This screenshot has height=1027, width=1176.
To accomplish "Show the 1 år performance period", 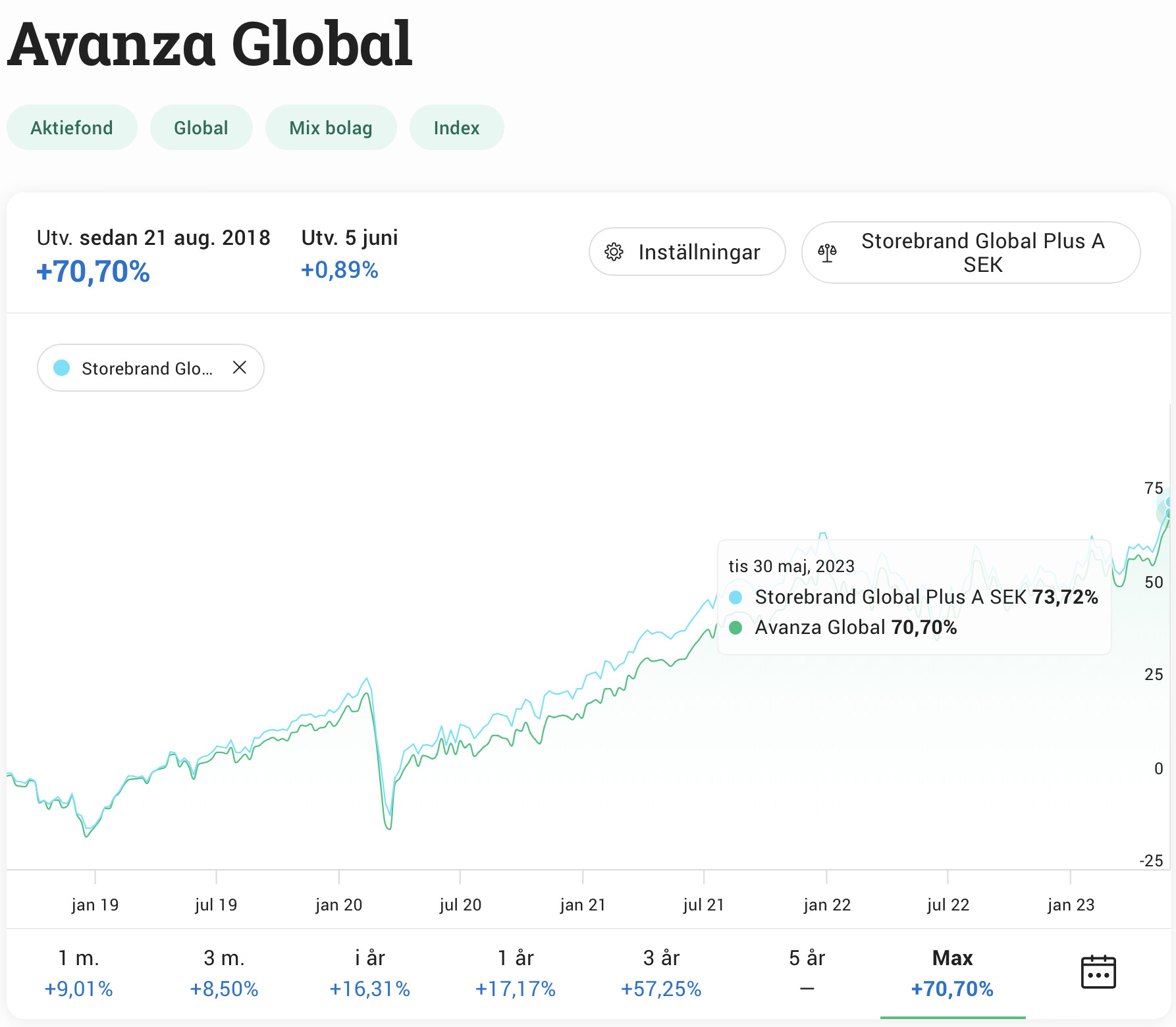I will [515, 973].
